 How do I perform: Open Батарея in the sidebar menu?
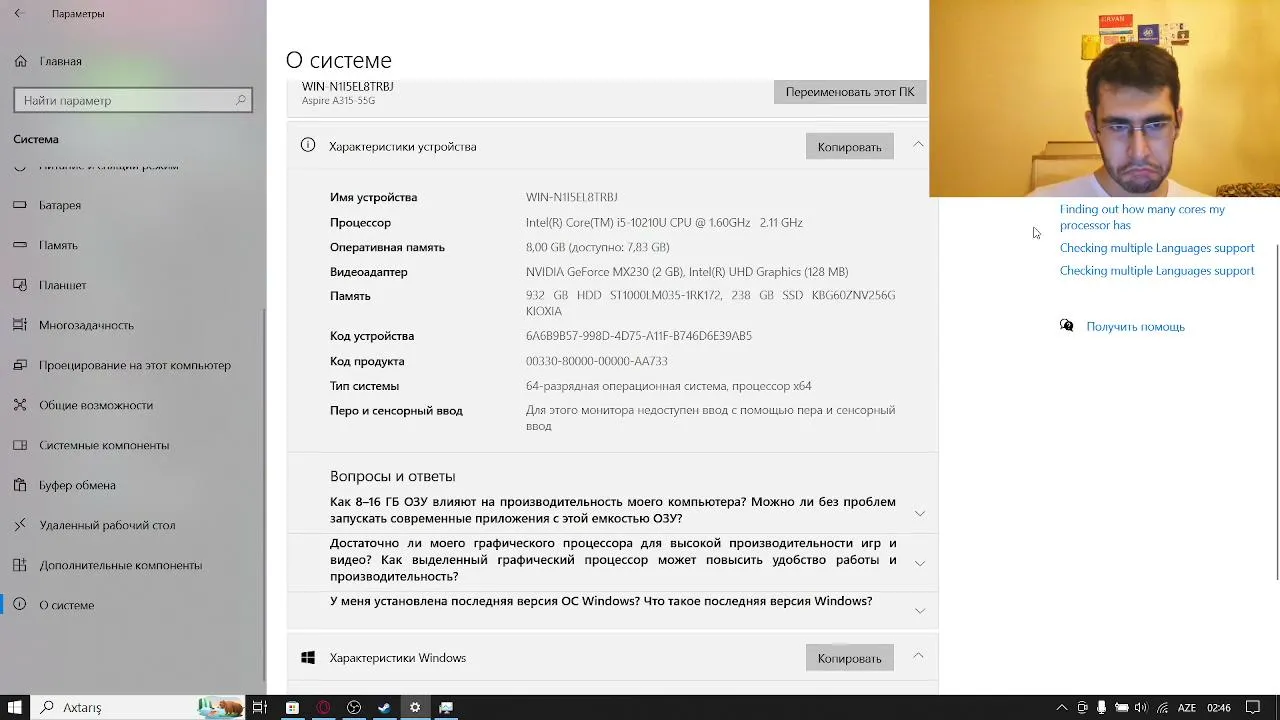60,205
